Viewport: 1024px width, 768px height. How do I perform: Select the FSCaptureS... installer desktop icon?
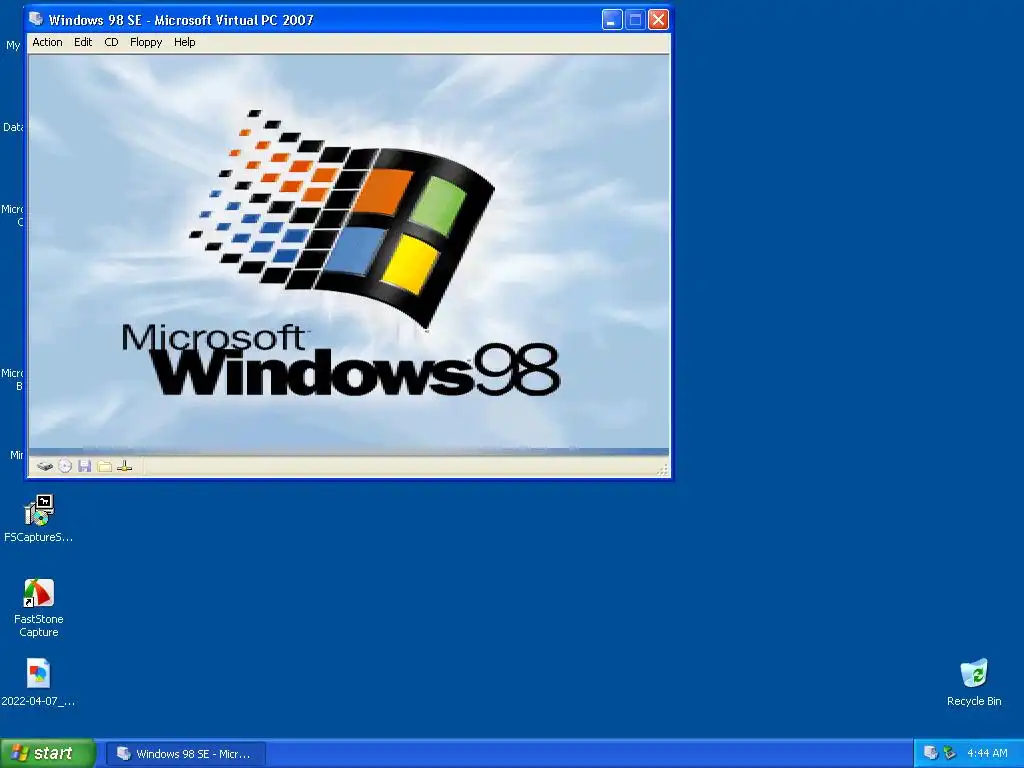[39, 519]
